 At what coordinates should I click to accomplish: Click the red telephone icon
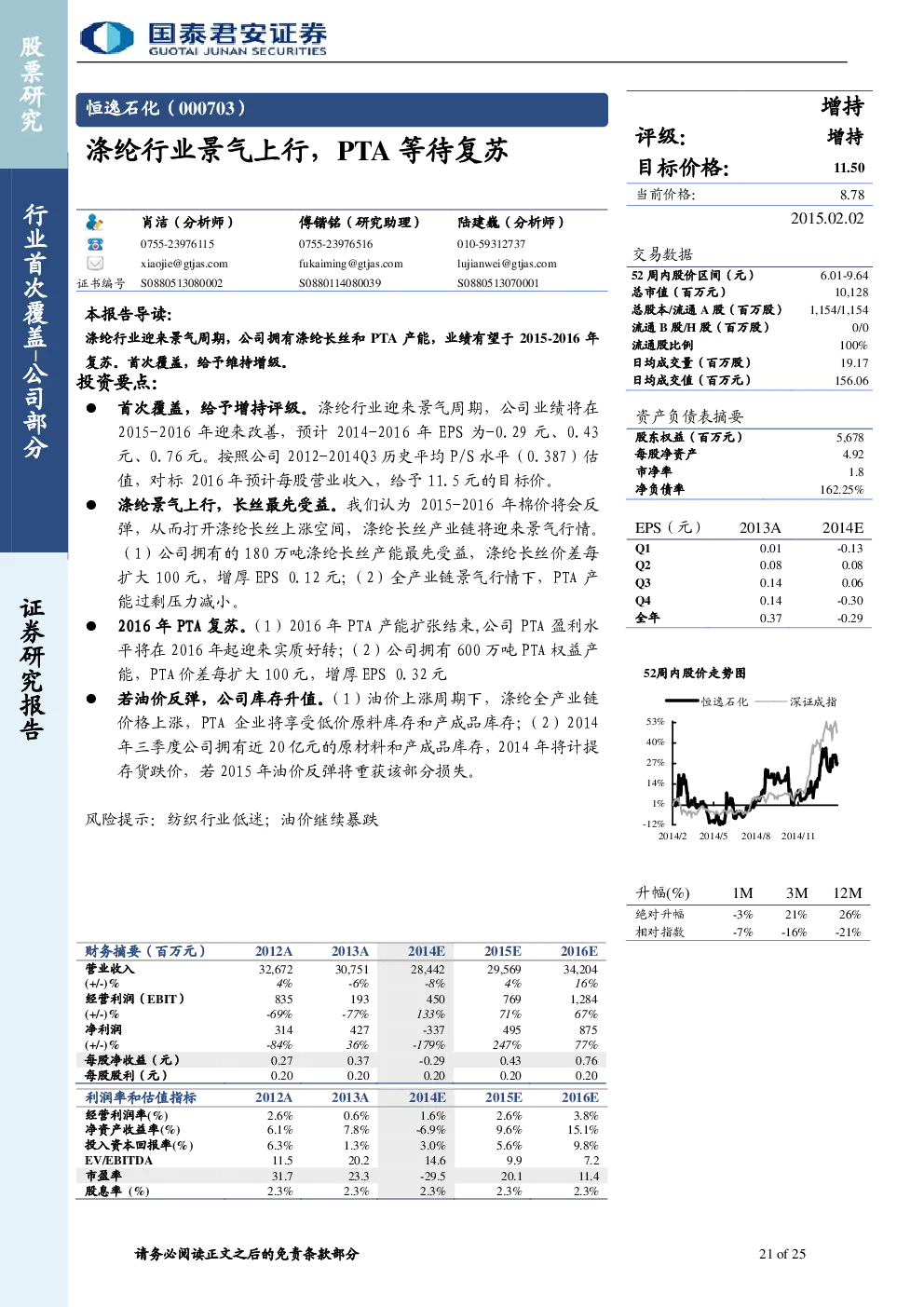coord(94,244)
